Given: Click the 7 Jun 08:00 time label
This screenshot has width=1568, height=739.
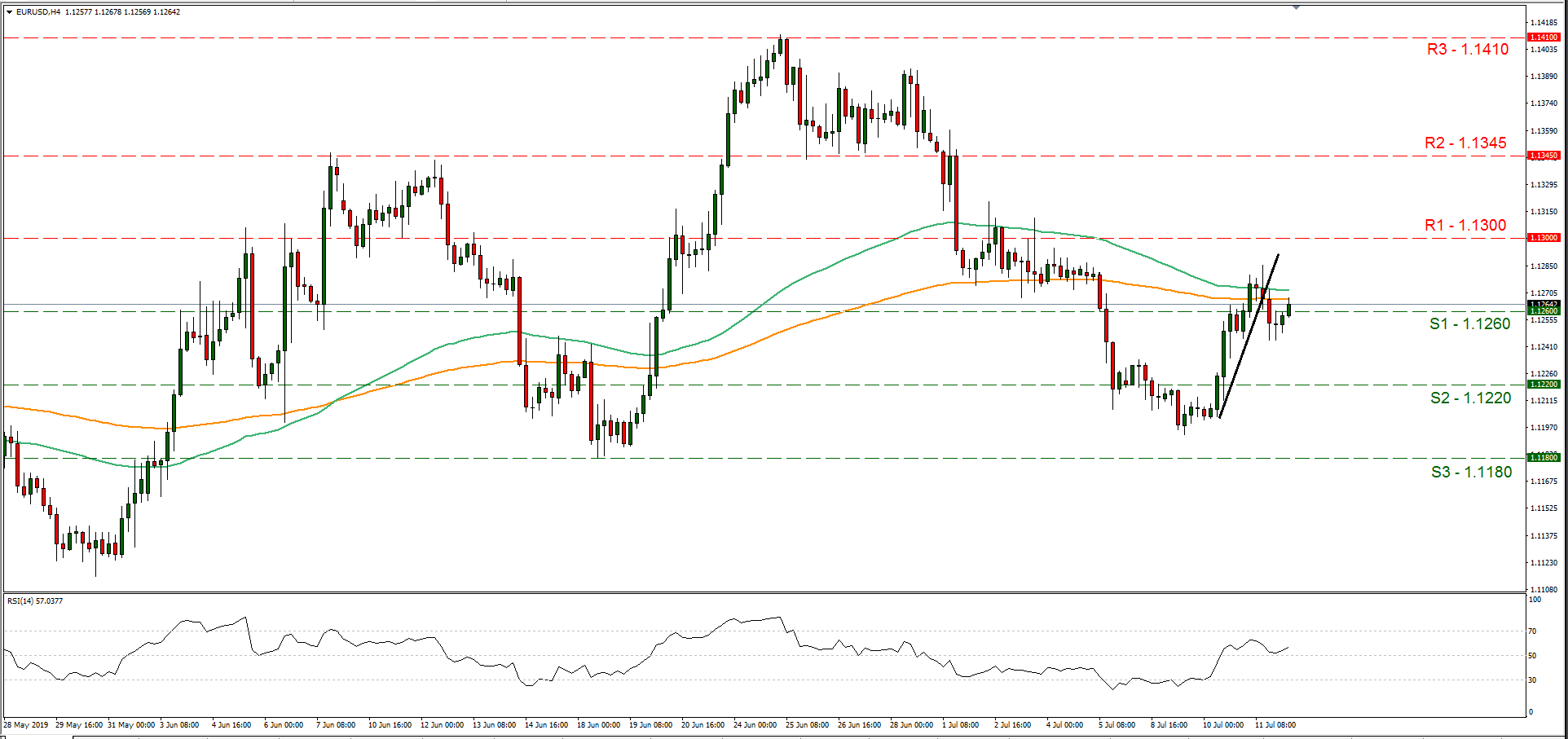Looking at the screenshot, I should click(336, 725).
